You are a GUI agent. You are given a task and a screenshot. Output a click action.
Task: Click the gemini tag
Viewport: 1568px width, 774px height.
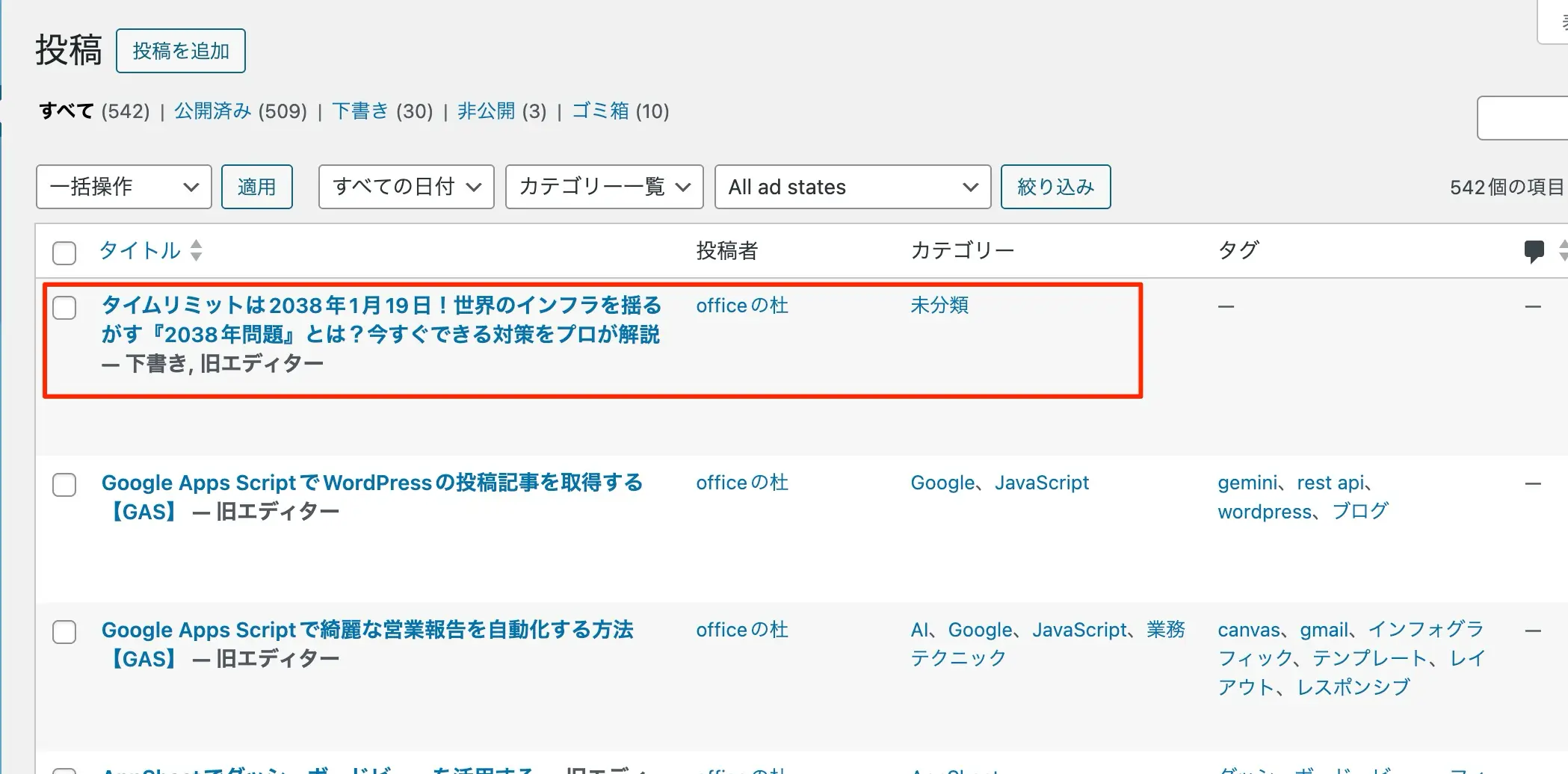pyautogui.click(x=1247, y=483)
